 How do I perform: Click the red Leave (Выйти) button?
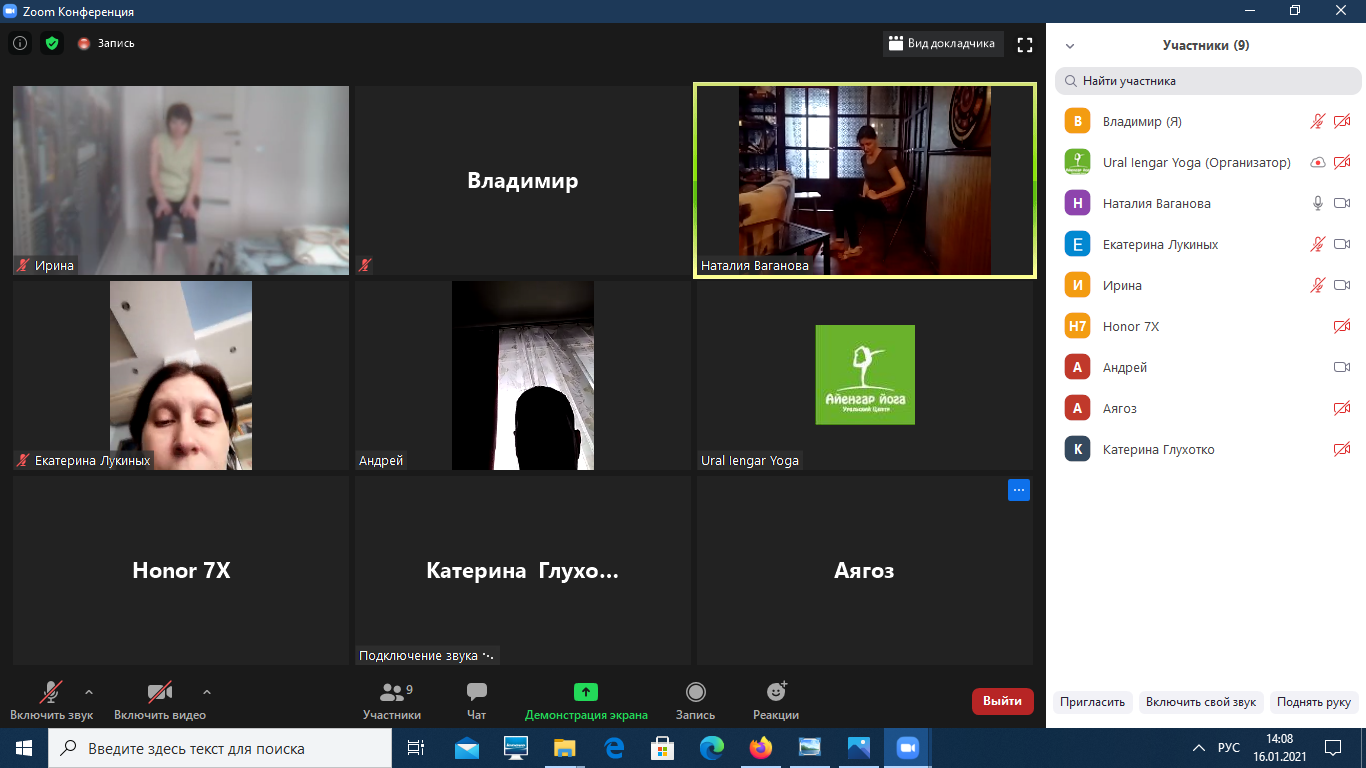pos(1002,701)
